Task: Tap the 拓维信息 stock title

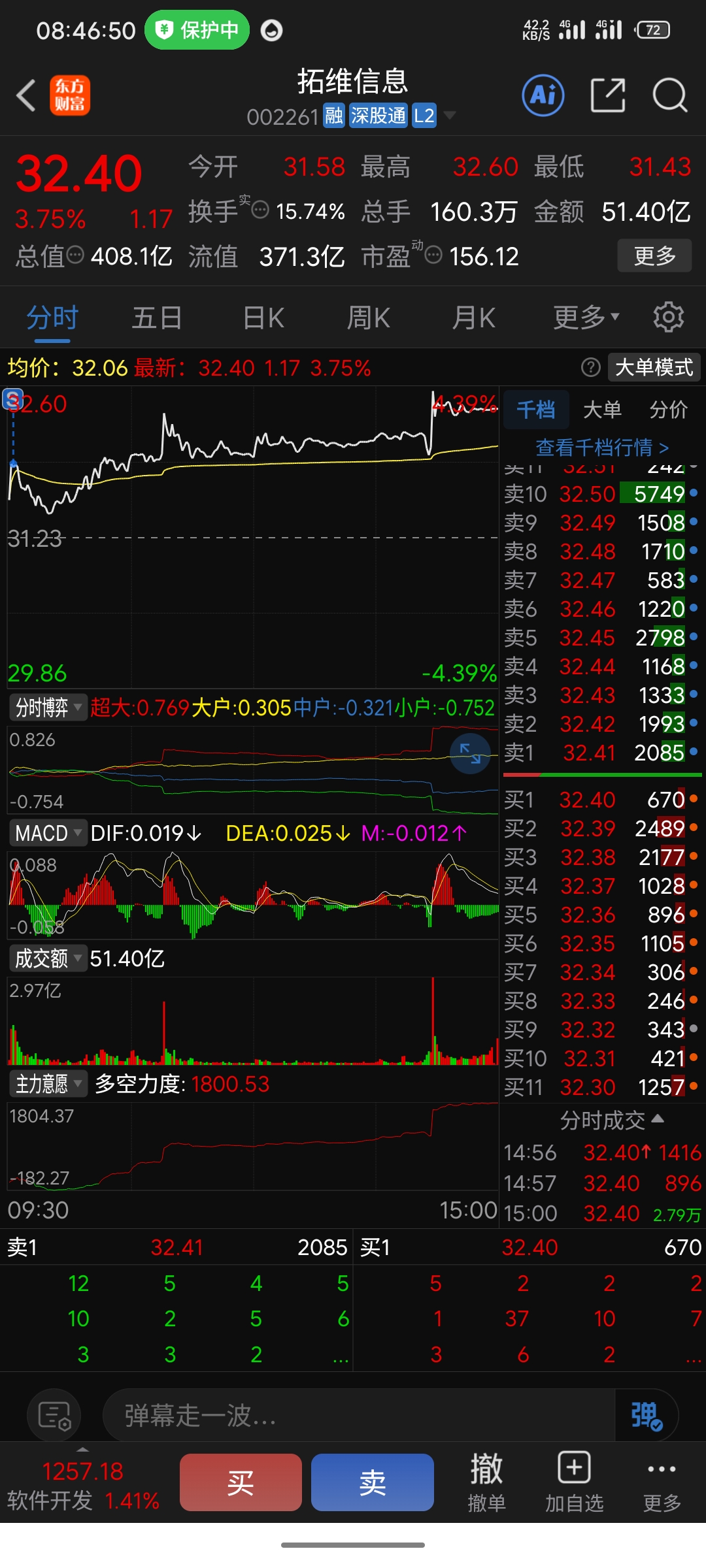Action: [353, 82]
